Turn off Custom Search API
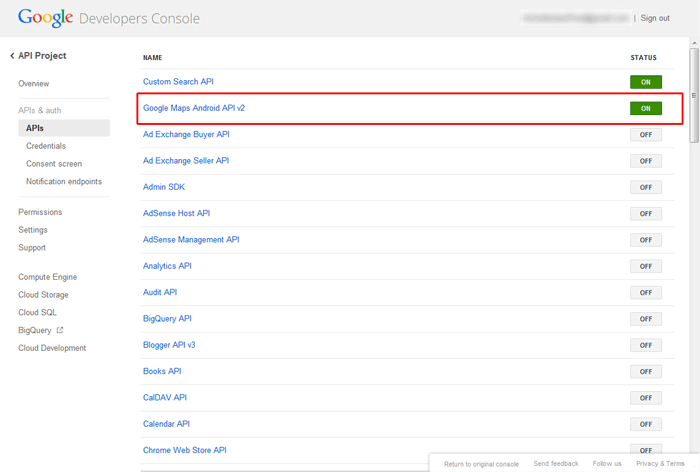 [x=645, y=82]
